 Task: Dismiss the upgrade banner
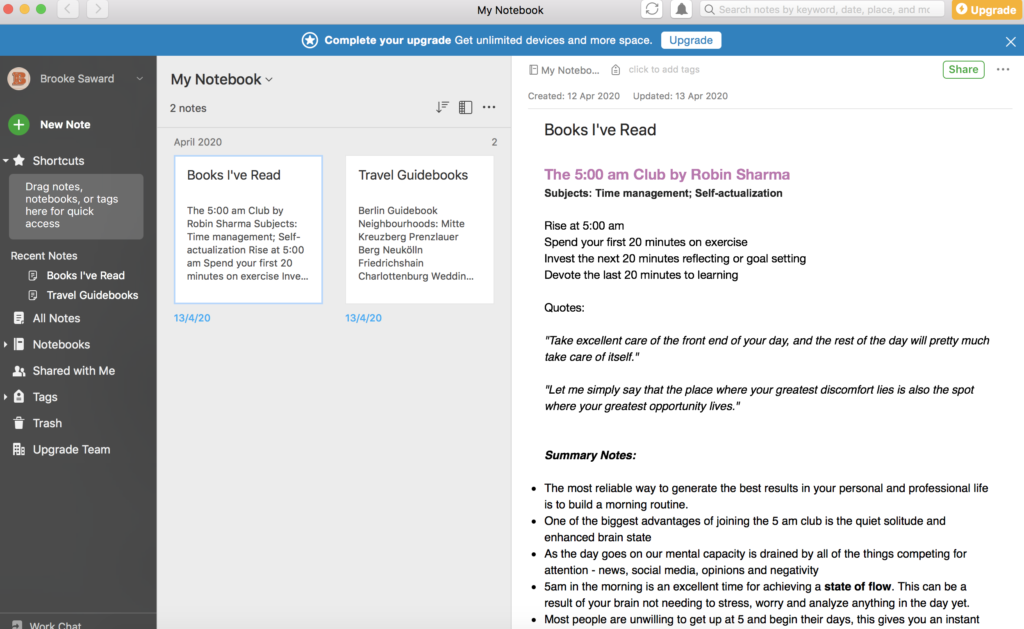click(1010, 41)
